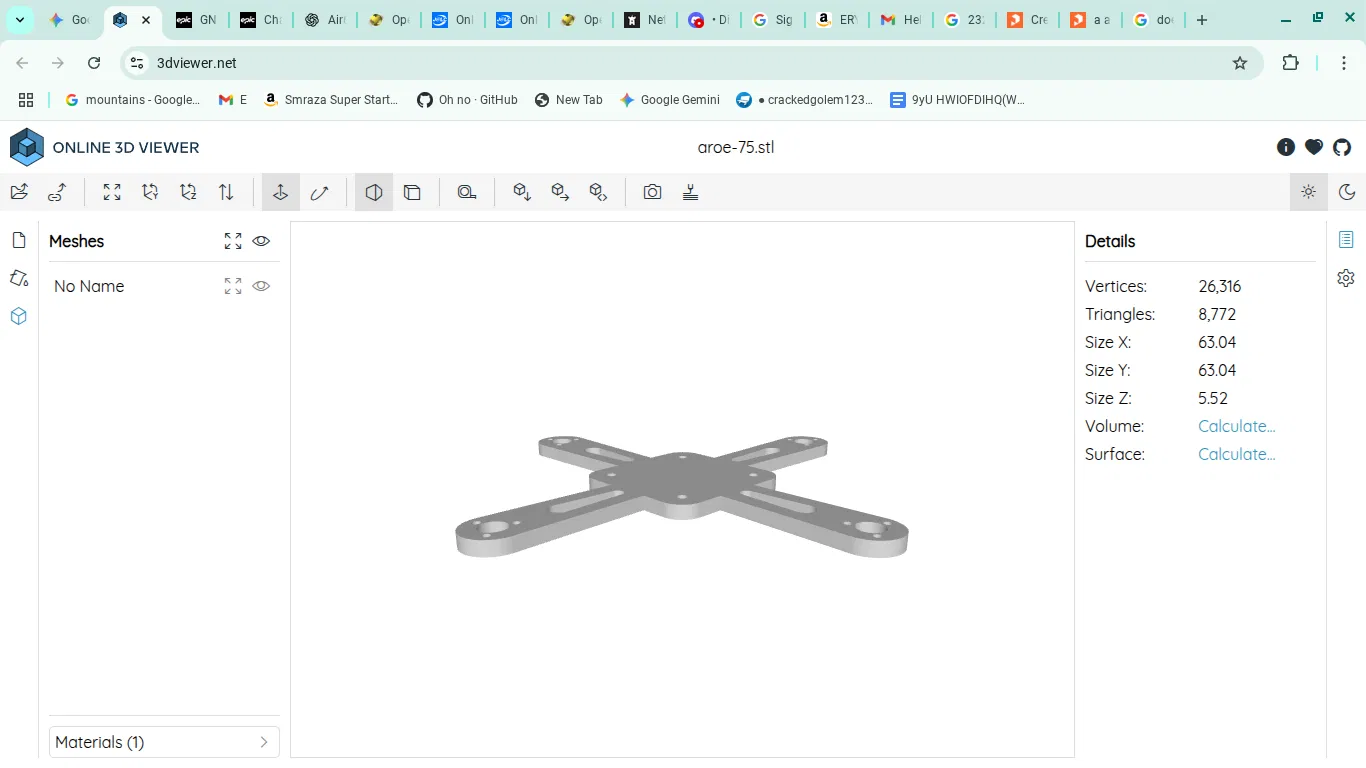Create a snapshot with the camera icon

pos(653,192)
